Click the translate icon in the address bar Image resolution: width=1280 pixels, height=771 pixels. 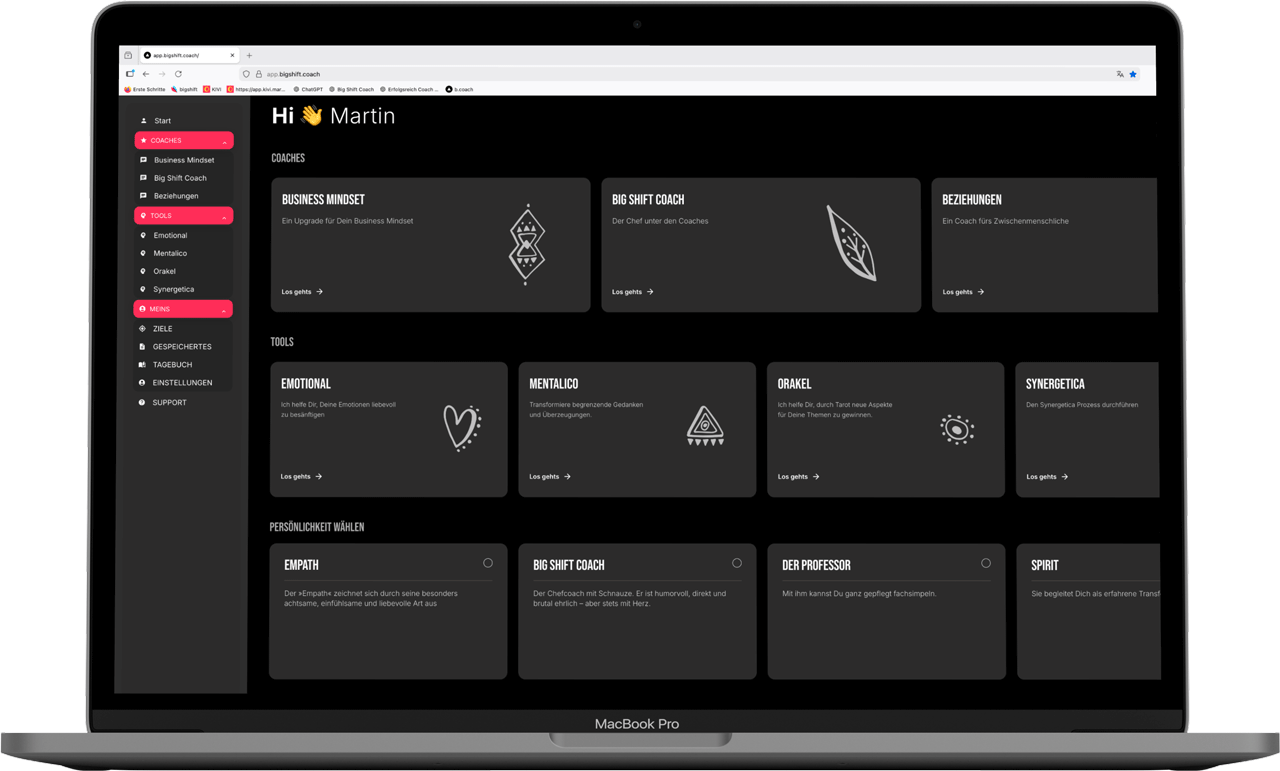[x=1119, y=74]
